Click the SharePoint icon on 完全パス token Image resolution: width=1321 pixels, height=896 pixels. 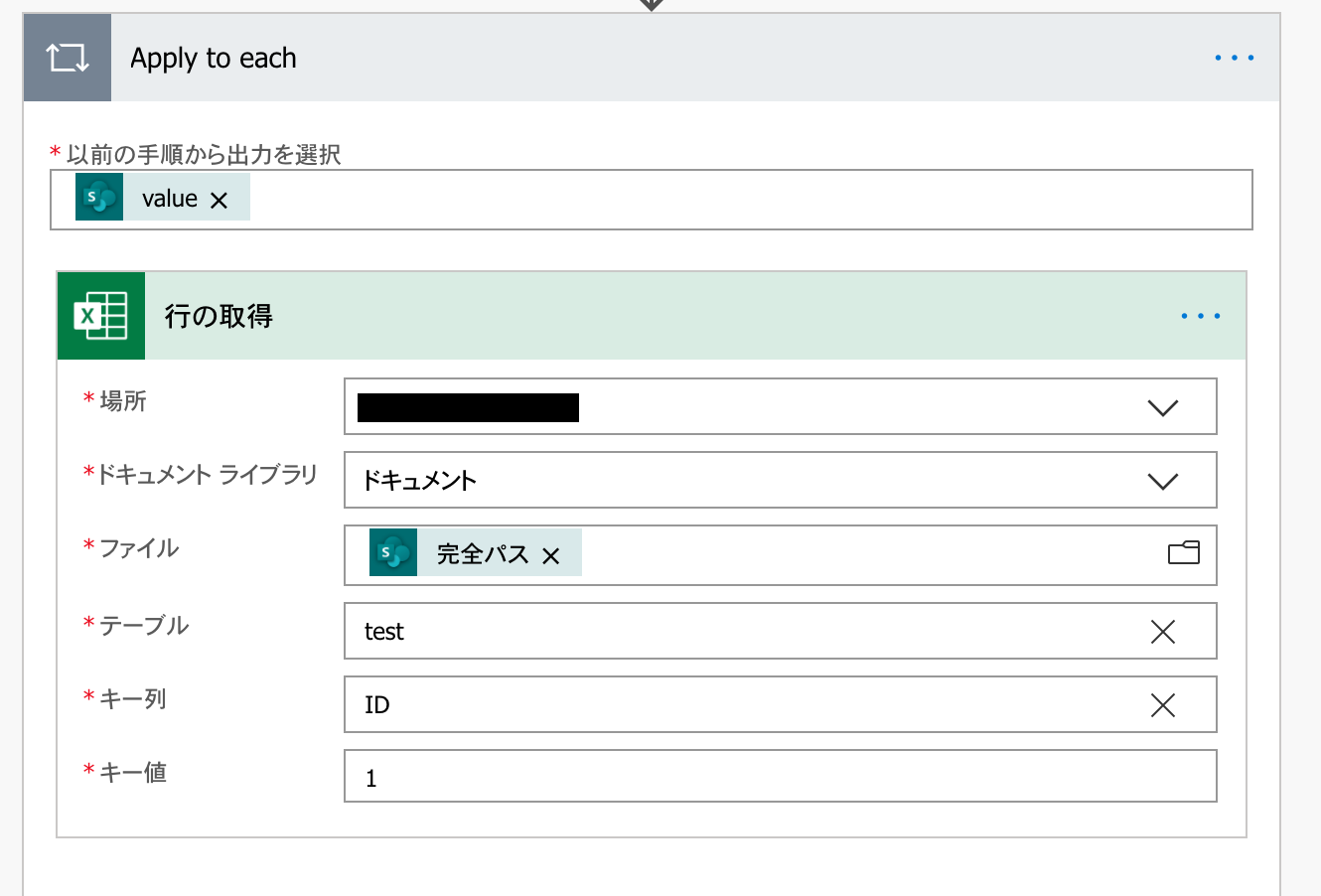(x=393, y=553)
